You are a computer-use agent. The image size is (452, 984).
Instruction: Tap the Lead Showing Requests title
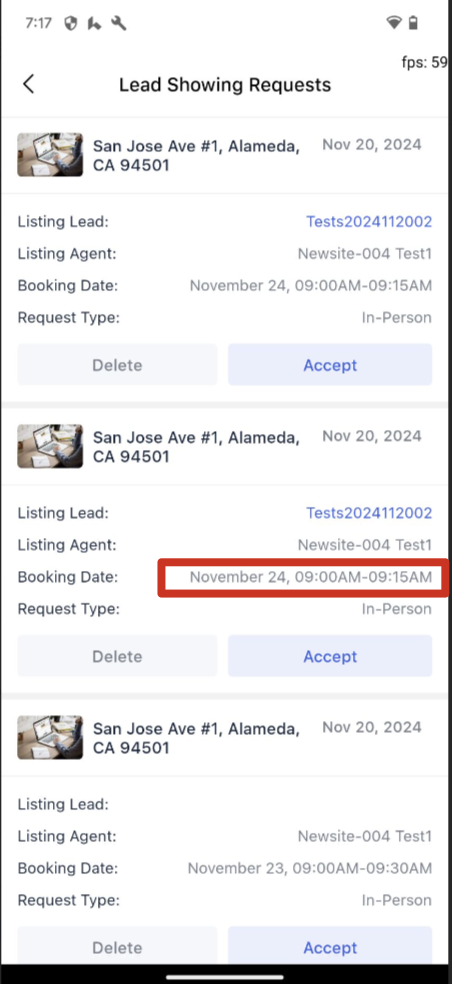click(x=225, y=84)
